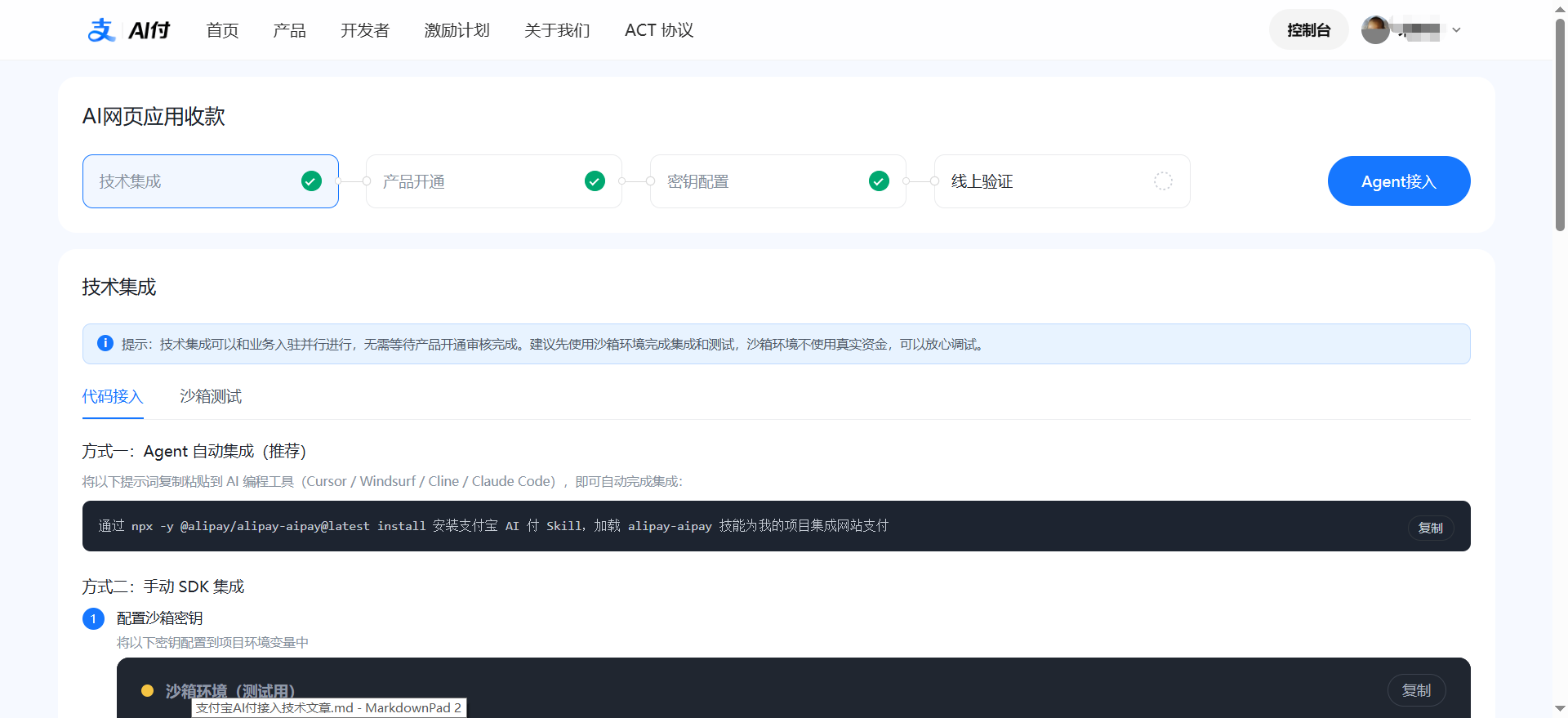Click the blue info icon beside 提示
Viewport: 1568px width, 718px height.
pyautogui.click(x=105, y=343)
